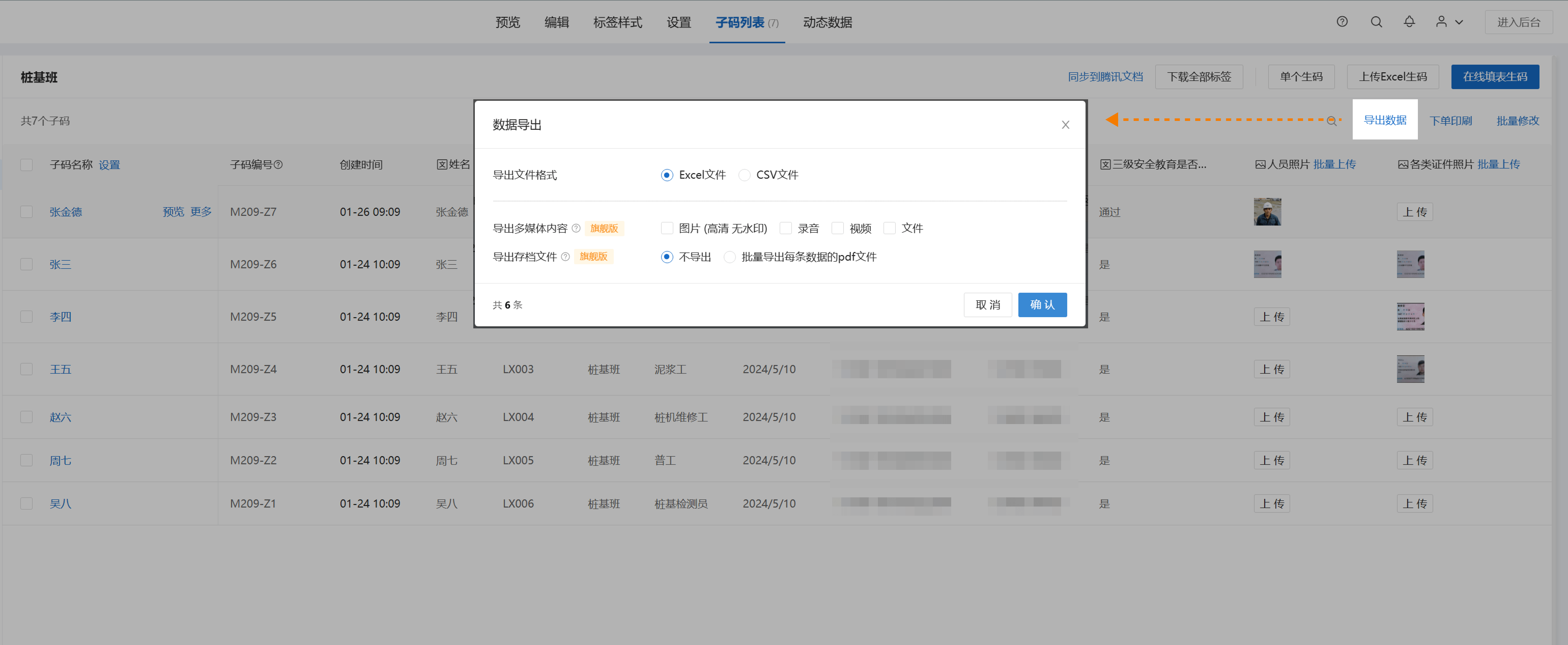
Task: Click the 旗舰版 badge beside 导出多媒体内容
Action: [x=604, y=228]
